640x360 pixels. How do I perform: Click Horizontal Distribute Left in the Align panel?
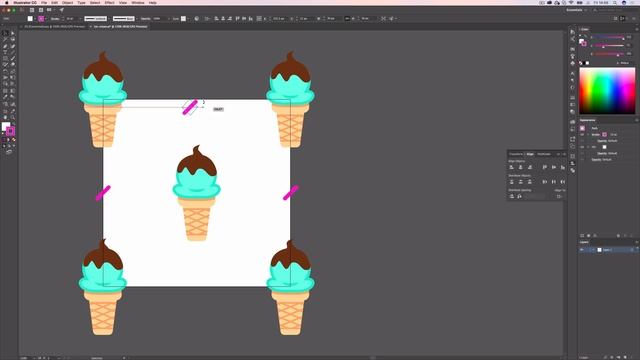[x=544, y=182]
